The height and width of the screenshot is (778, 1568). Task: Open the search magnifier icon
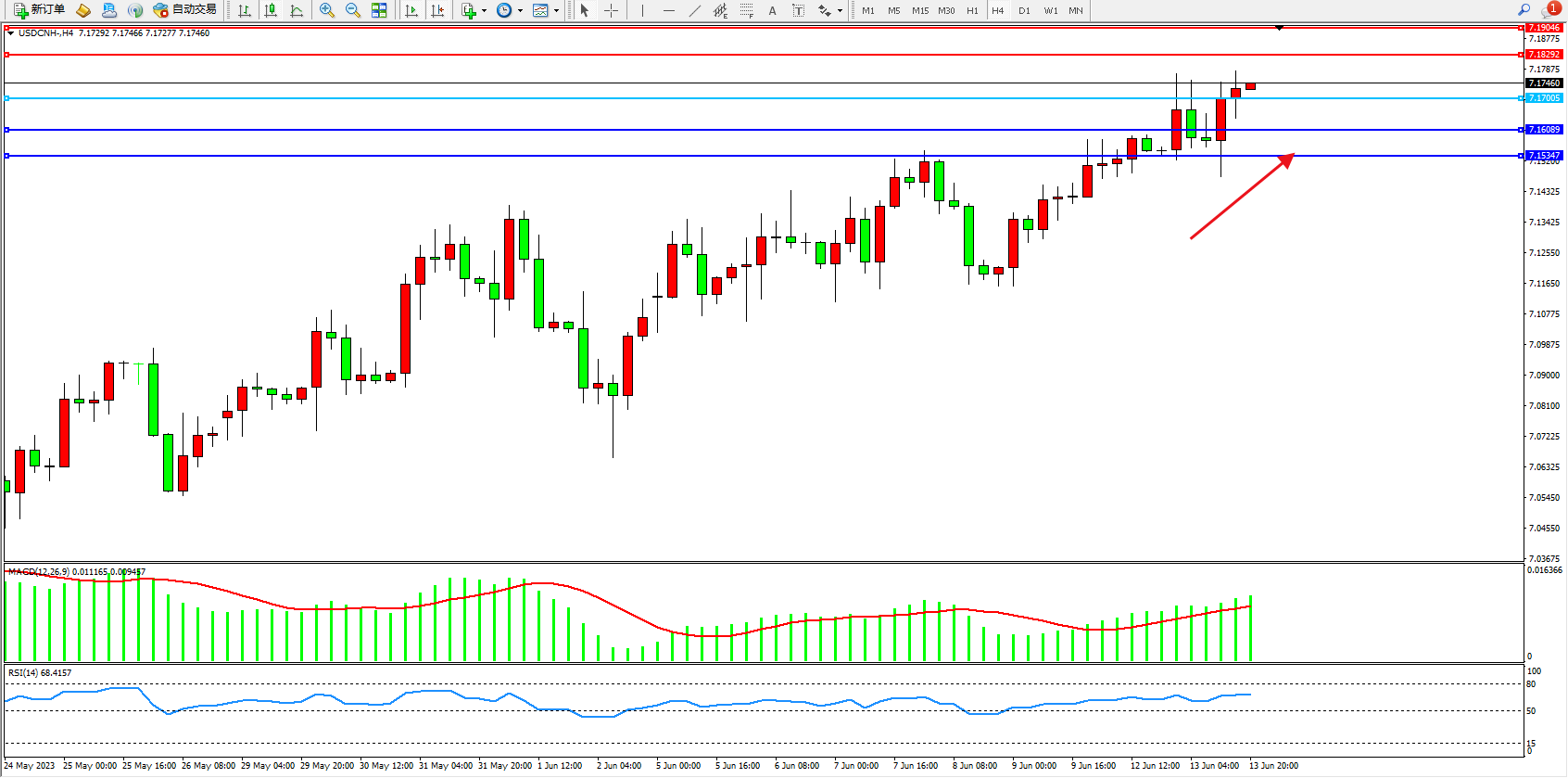1524,9
